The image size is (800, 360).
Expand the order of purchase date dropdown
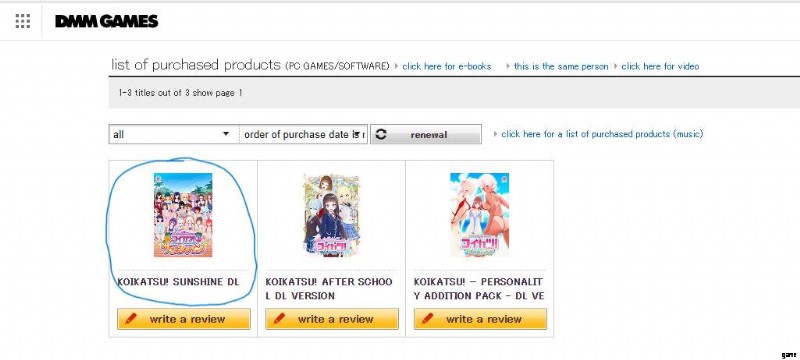click(x=304, y=134)
